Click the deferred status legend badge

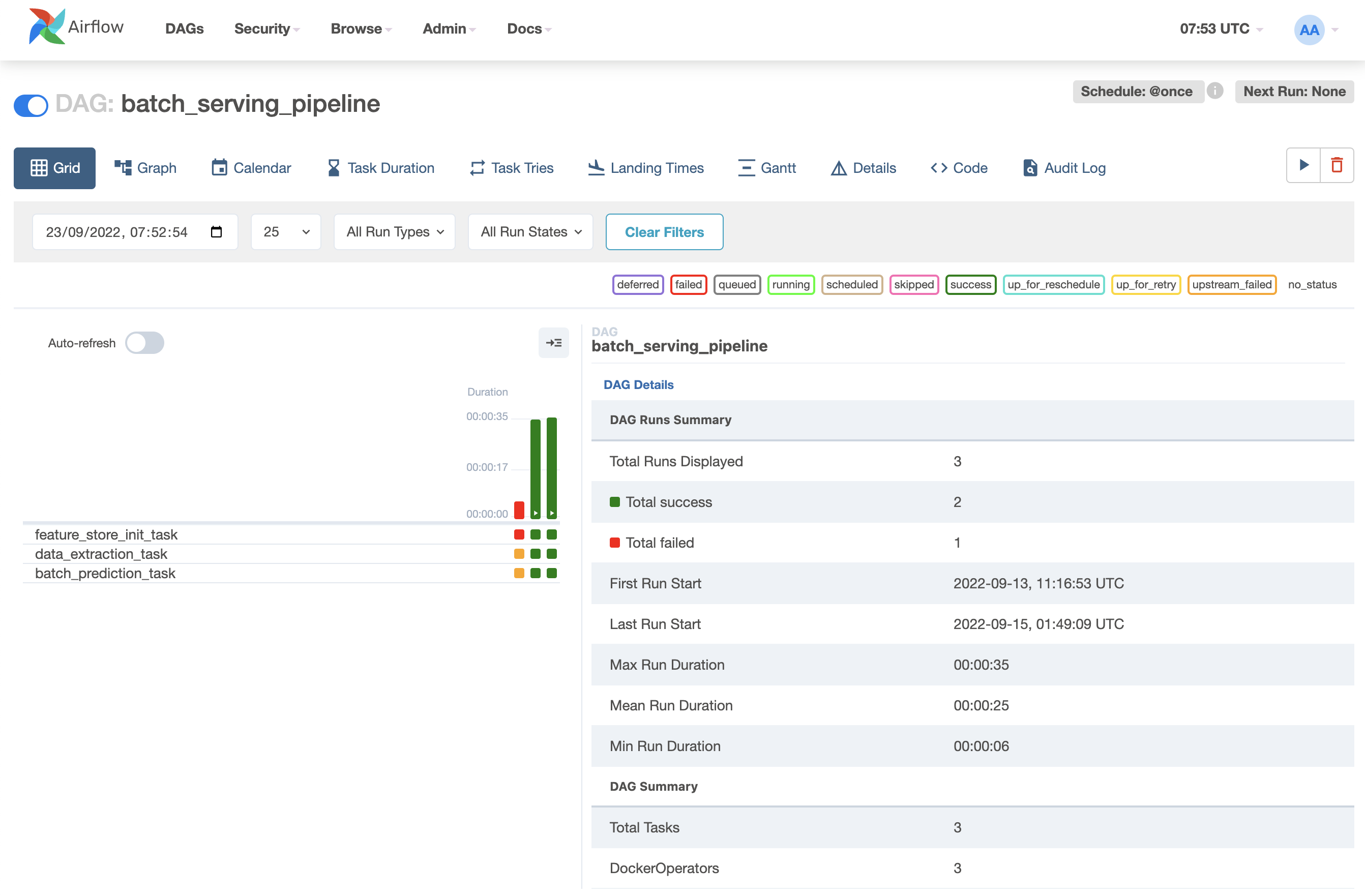coord(638,285)
